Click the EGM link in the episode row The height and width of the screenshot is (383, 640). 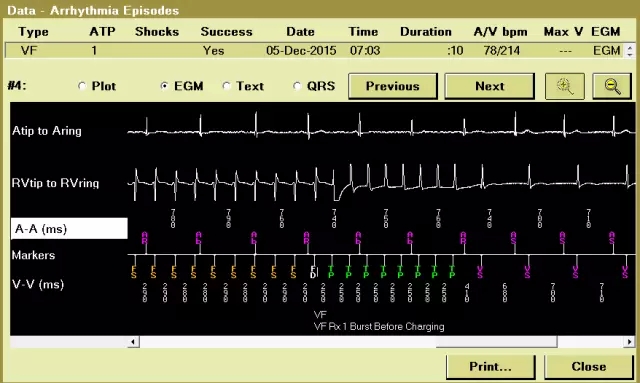(607, 51)
